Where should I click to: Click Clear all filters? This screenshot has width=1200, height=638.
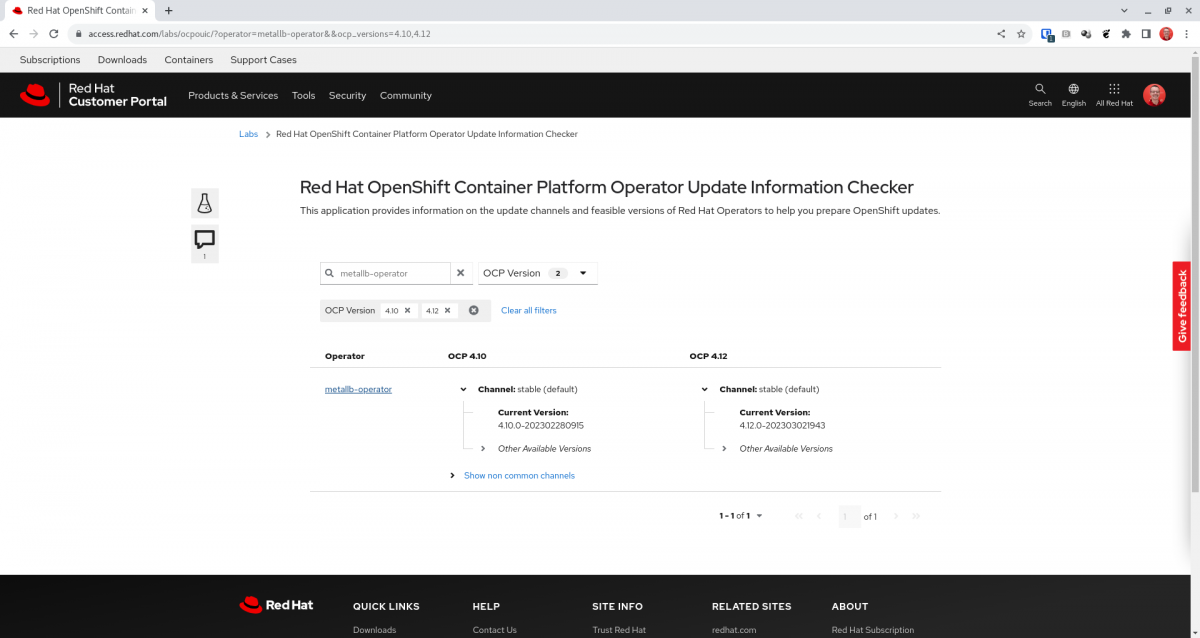tap(528, 311)
